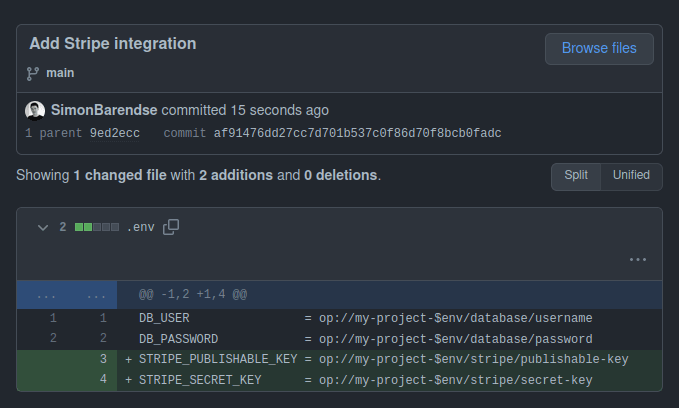Image resolution: width=679 pixels, height=408 pixels.
Task: Click '2 additions' summary text
Action: pos(236,175)
